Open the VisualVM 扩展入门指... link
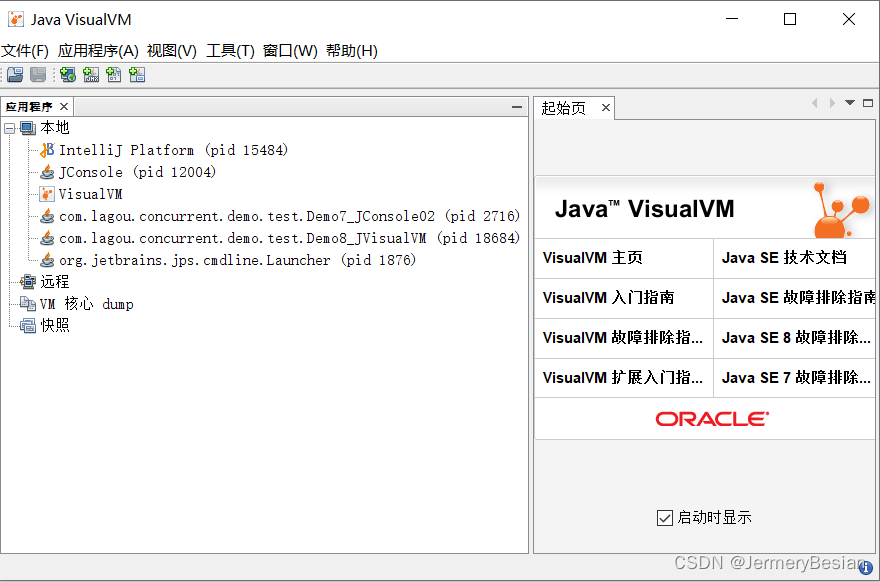Viewport: 880px width, 582px height. (622, 378)
